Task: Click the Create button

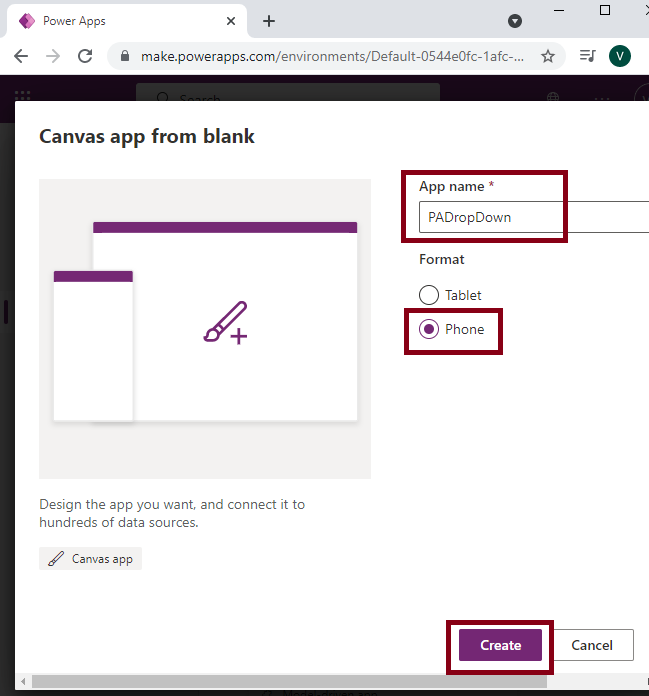Action: coord(500,645)
